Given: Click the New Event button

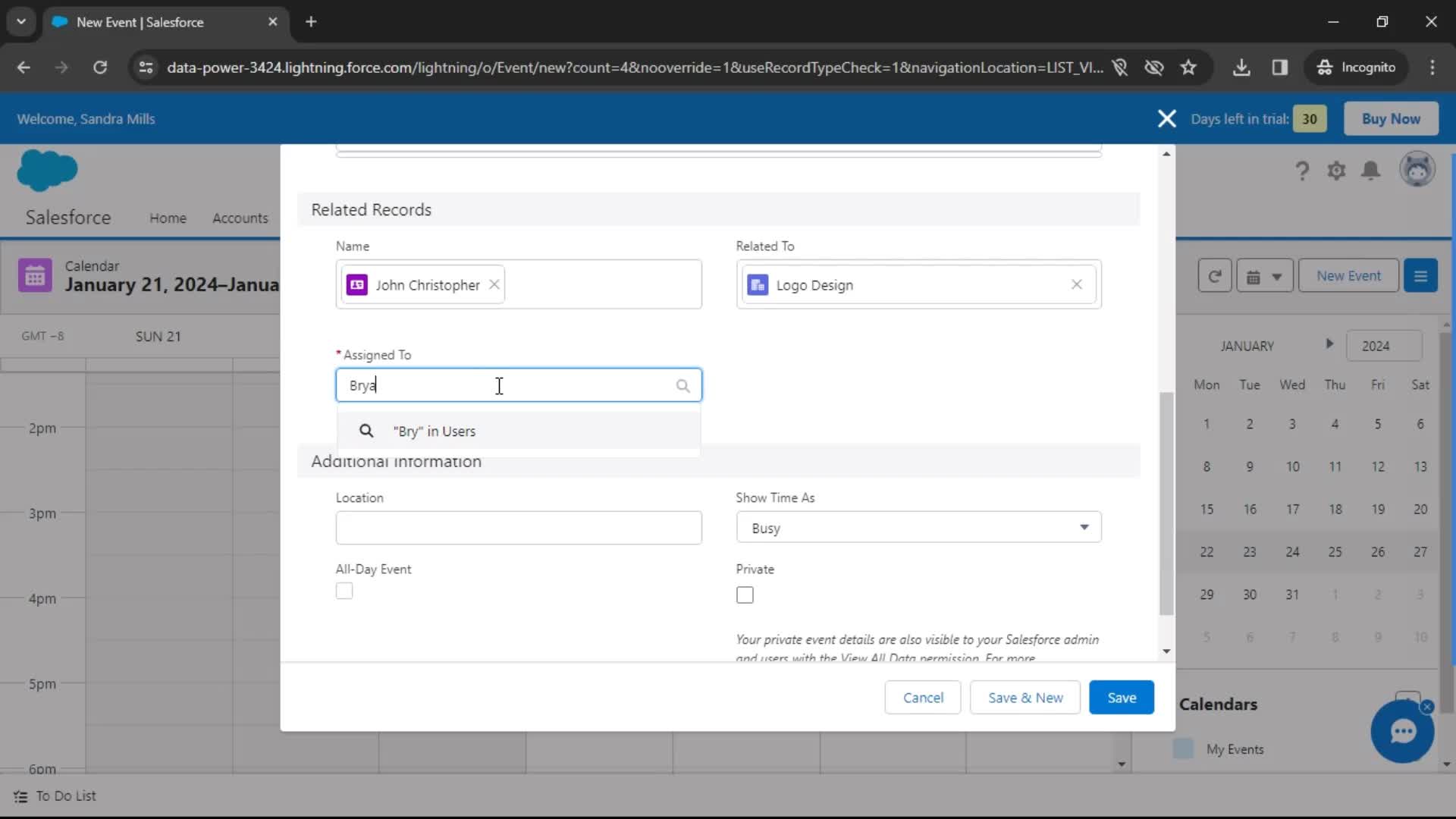Looking at the screenshot, I should point(1348,276).
